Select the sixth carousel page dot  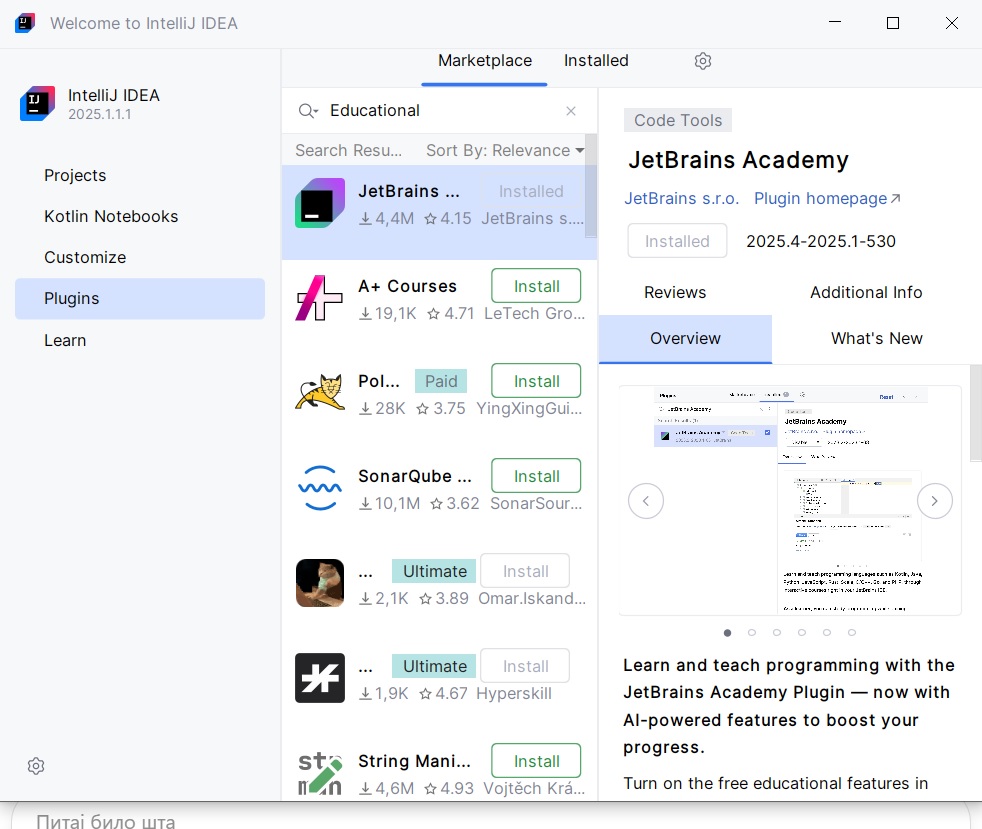852,632
